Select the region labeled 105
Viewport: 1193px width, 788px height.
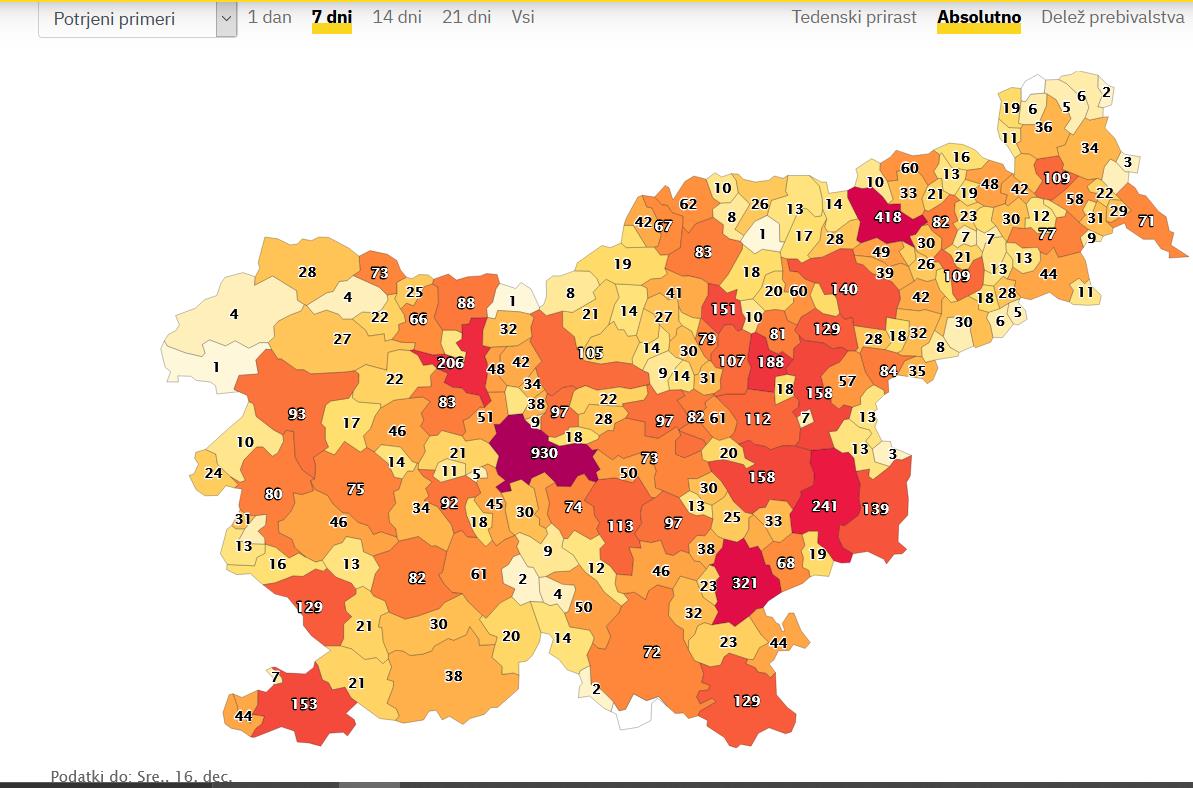[590, 353]
